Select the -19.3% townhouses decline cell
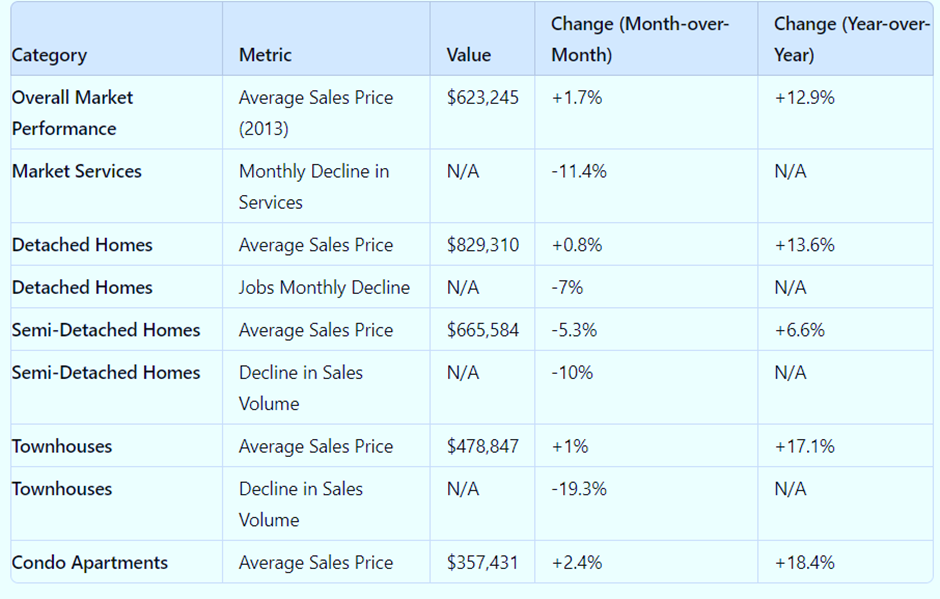 (579, 489)
